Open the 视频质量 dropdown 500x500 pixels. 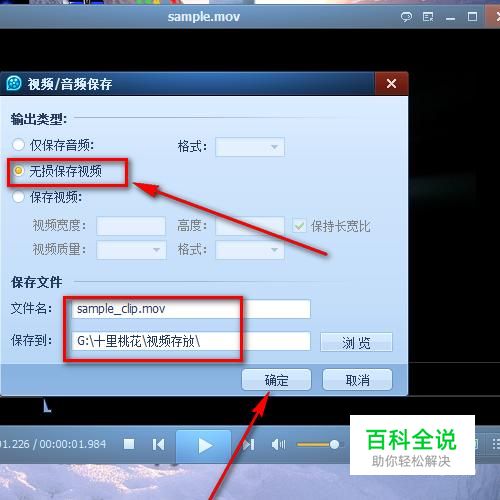coord(131,250)
